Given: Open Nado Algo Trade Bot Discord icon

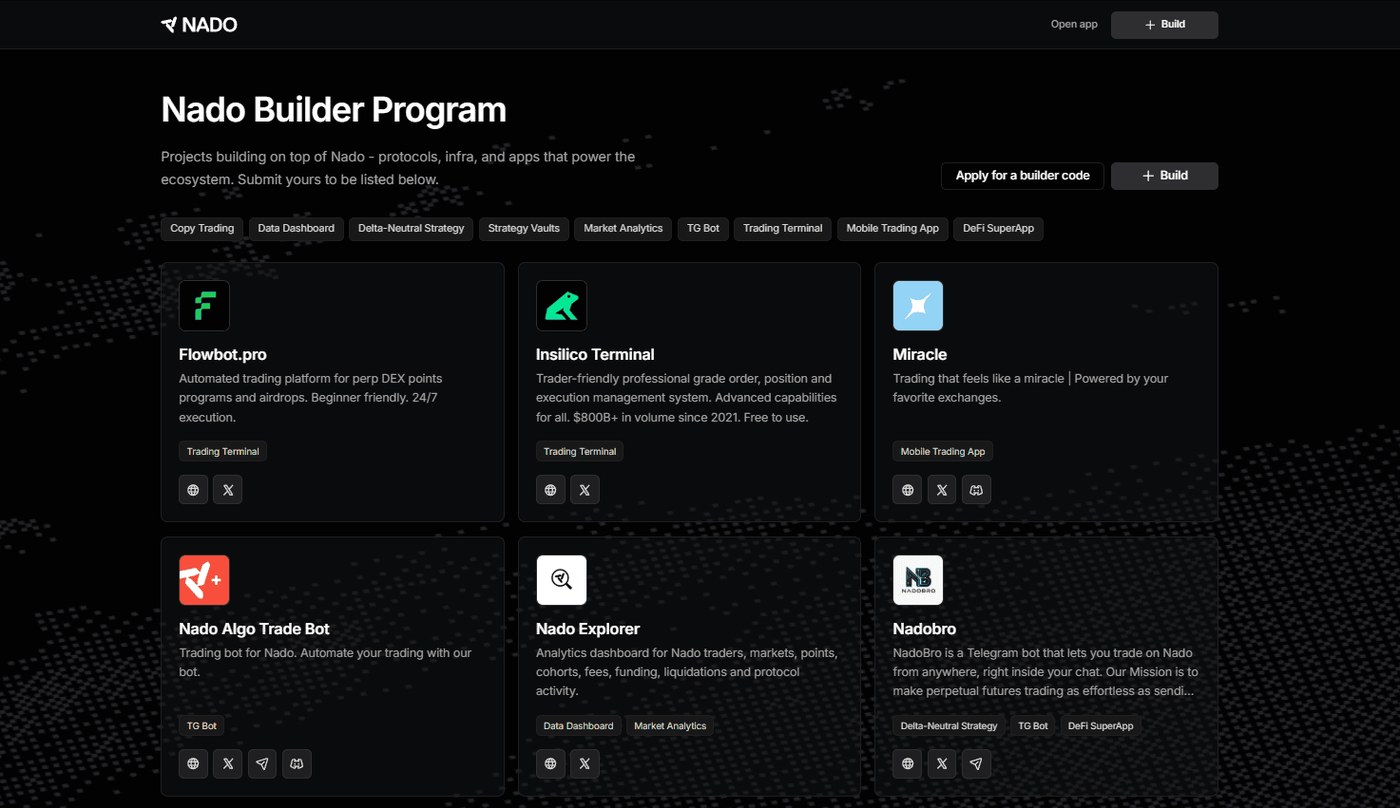Looking at the screenshot, I should (x=297, y=764).
